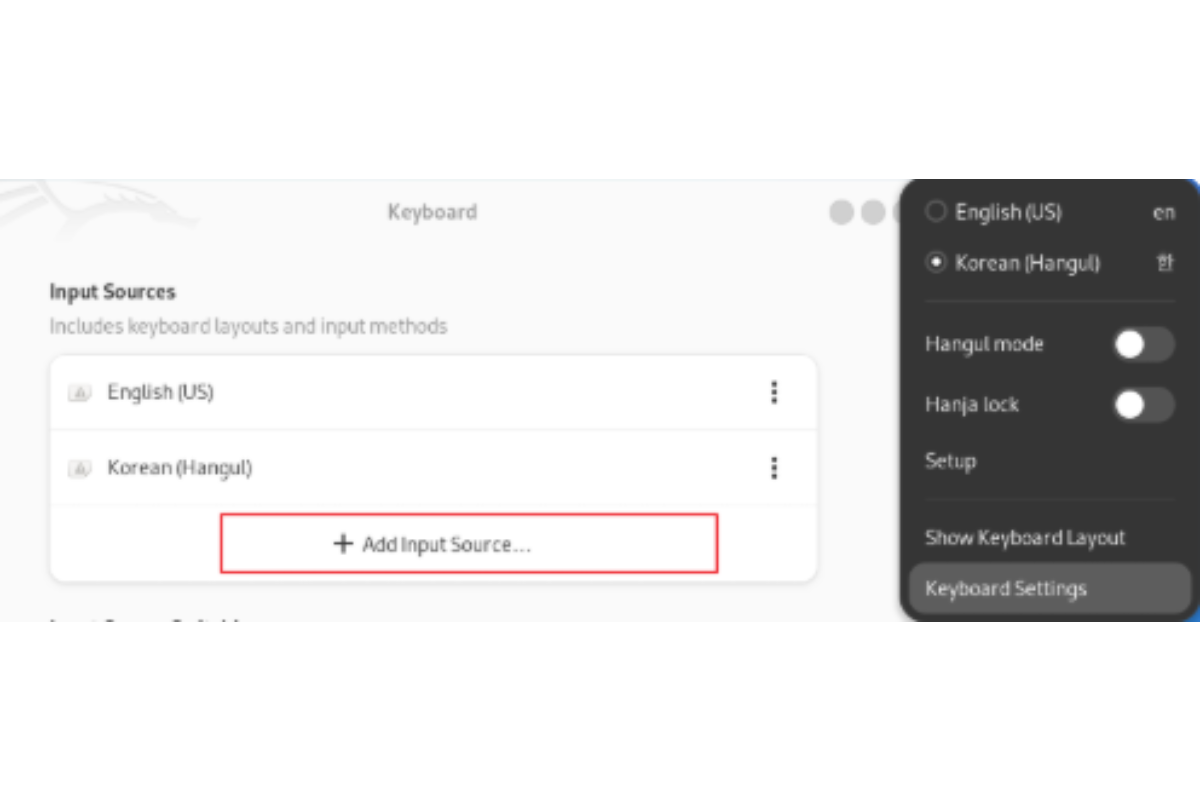Click the leftmost round window control button

pyautogui.click(x=842, y=212)
